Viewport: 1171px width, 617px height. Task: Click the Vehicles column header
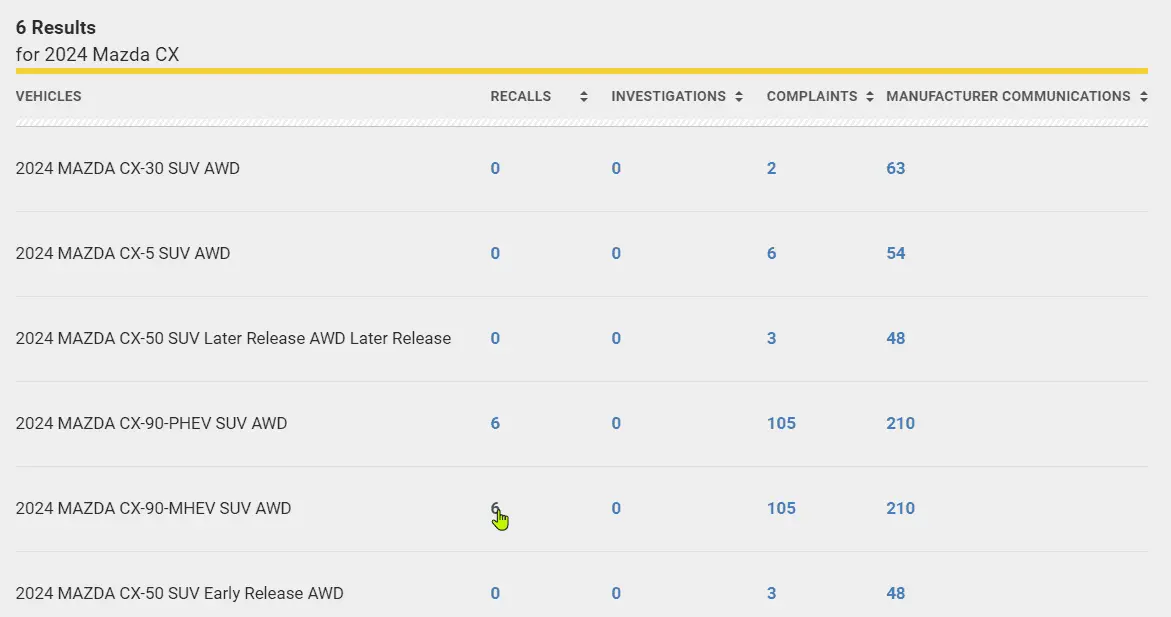point(48,97)
